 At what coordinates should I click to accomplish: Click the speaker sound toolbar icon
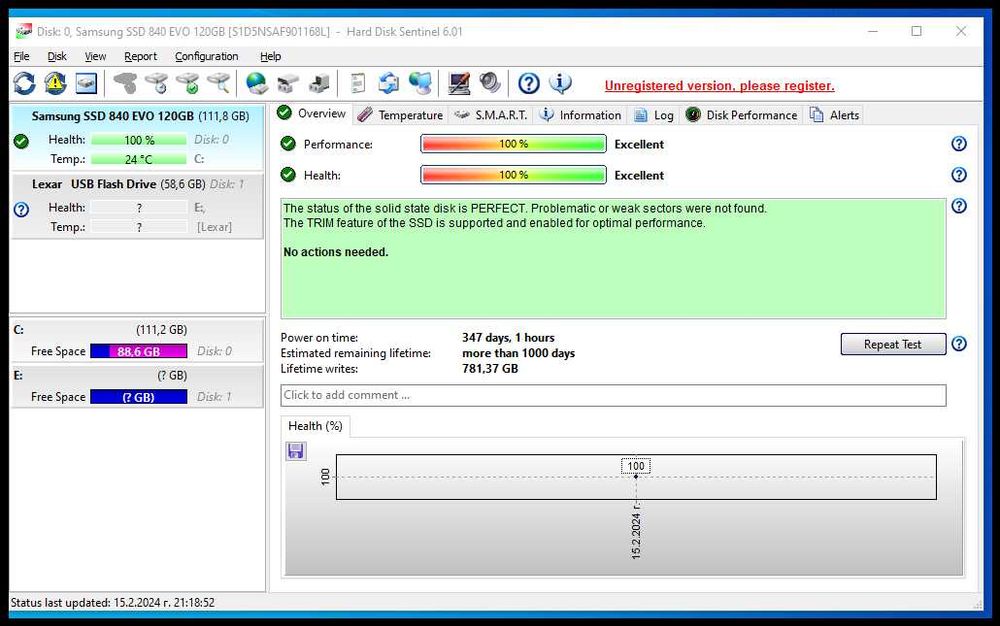(x=490, y=84)
